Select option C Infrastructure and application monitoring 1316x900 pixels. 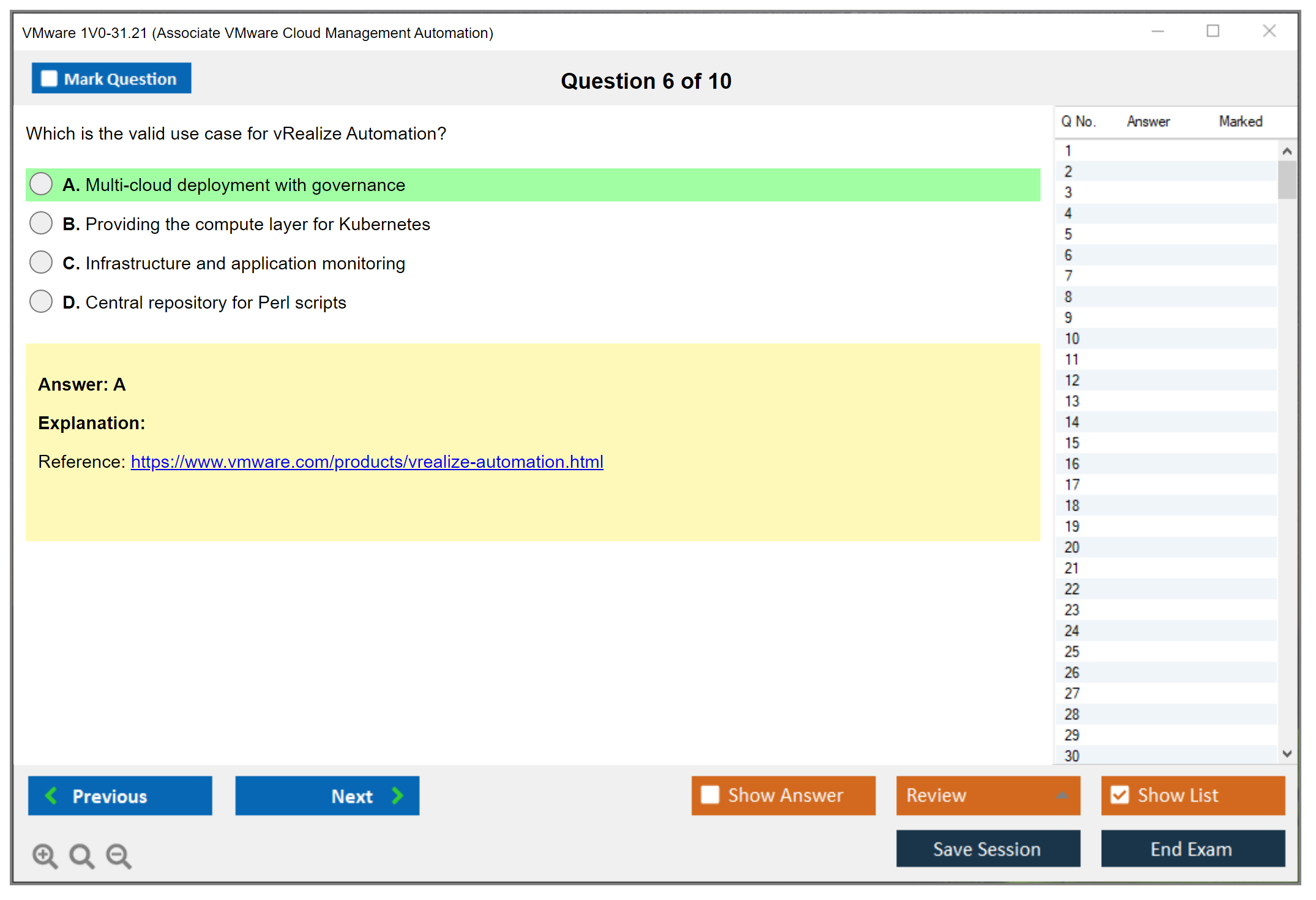pyautogui.click(x=41, y=262)
